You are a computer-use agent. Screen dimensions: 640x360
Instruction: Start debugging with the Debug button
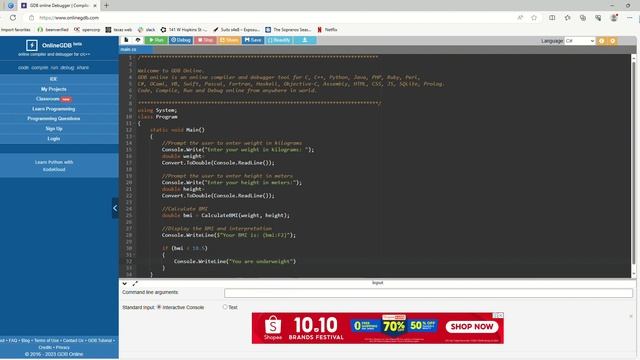pyautogui.click(x=181, y=40)
